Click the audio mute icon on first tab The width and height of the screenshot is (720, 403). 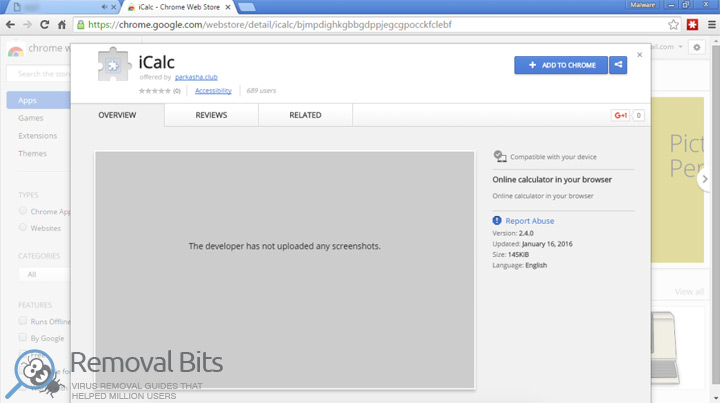click(x=105, y=7)
